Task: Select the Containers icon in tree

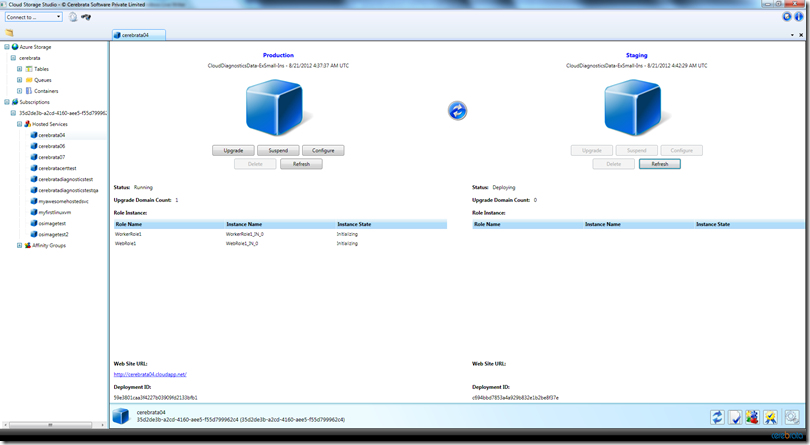Action: (29, 91)
